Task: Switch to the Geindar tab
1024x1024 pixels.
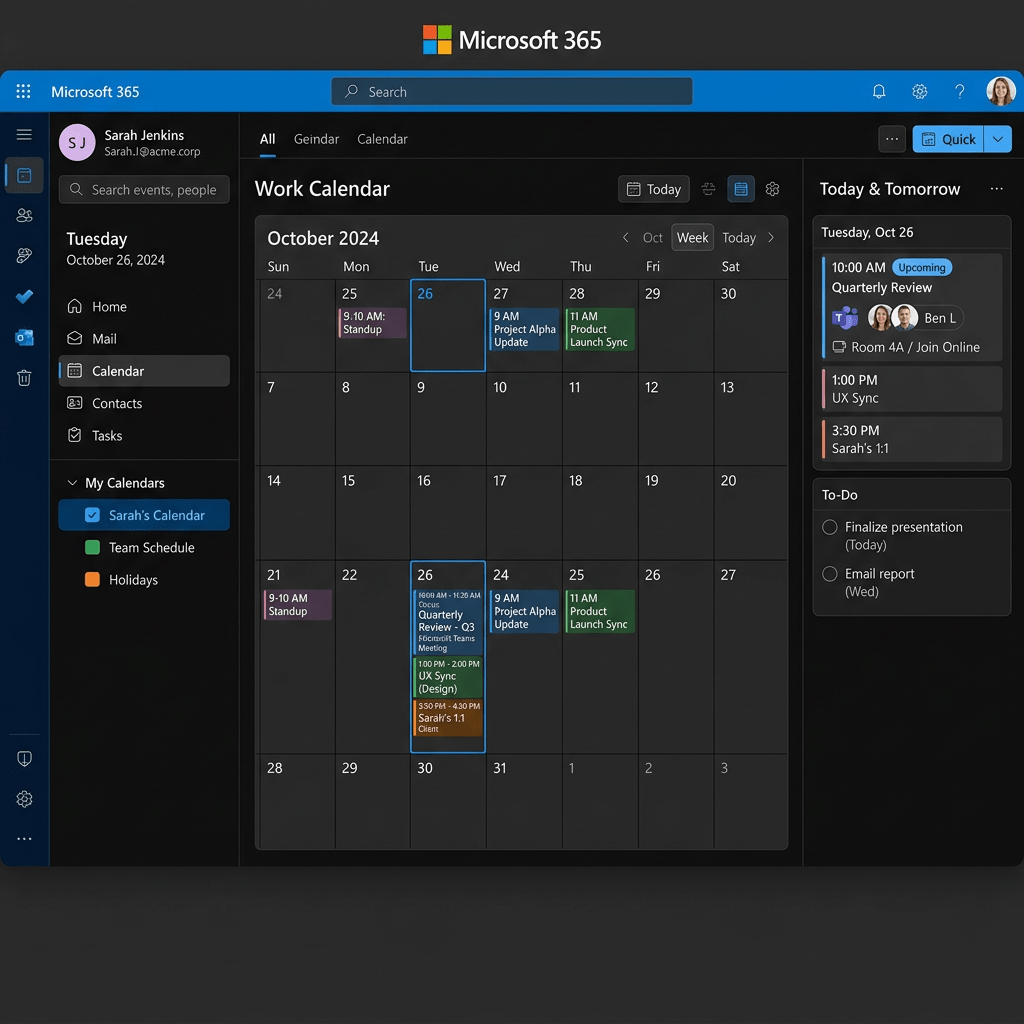Action: click(316, 139)
